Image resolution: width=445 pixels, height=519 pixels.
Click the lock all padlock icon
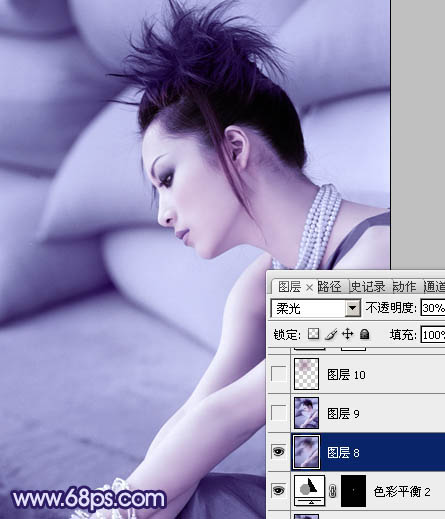(x=365, y=334)
